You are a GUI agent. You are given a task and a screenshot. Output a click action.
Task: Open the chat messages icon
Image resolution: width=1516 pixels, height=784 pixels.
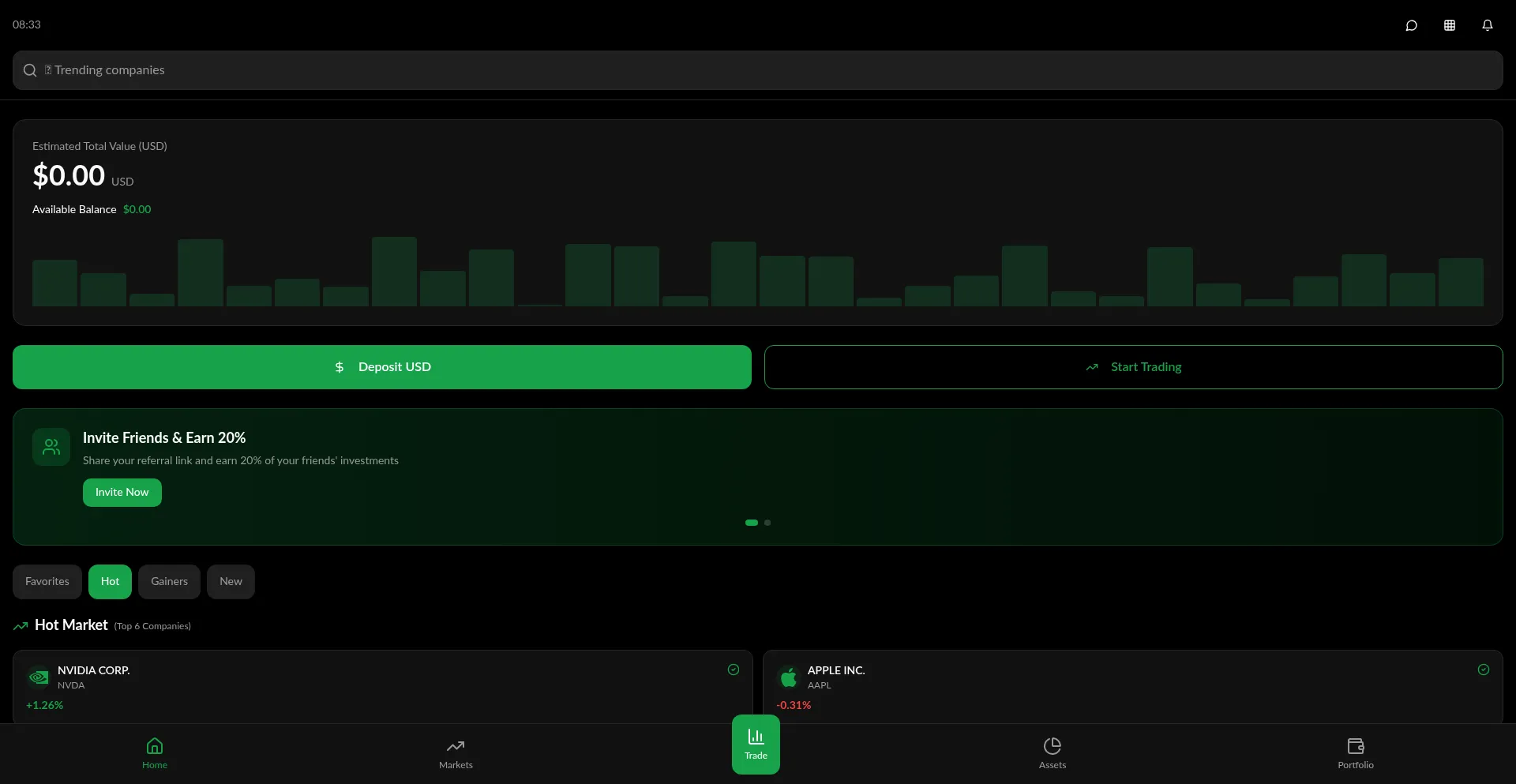tap(1412, 24)
